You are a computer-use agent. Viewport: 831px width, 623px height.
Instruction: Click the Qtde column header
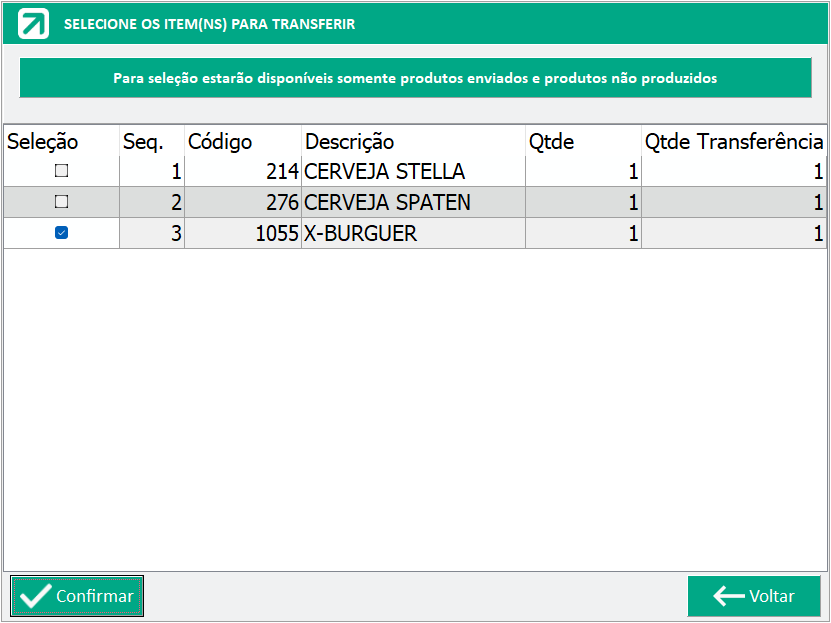584,141
